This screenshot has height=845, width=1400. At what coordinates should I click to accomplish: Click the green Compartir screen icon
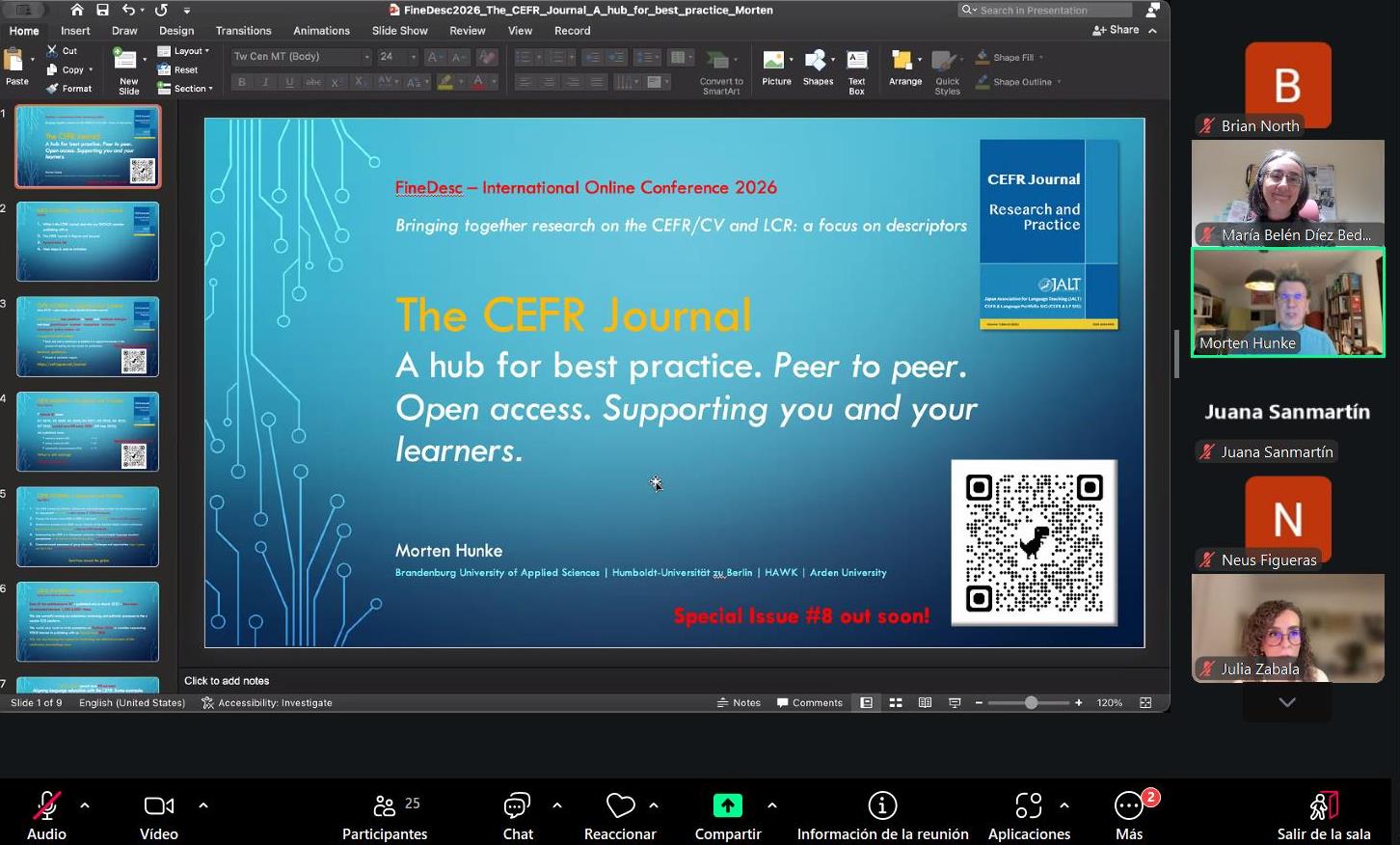(x=727, y=805)
